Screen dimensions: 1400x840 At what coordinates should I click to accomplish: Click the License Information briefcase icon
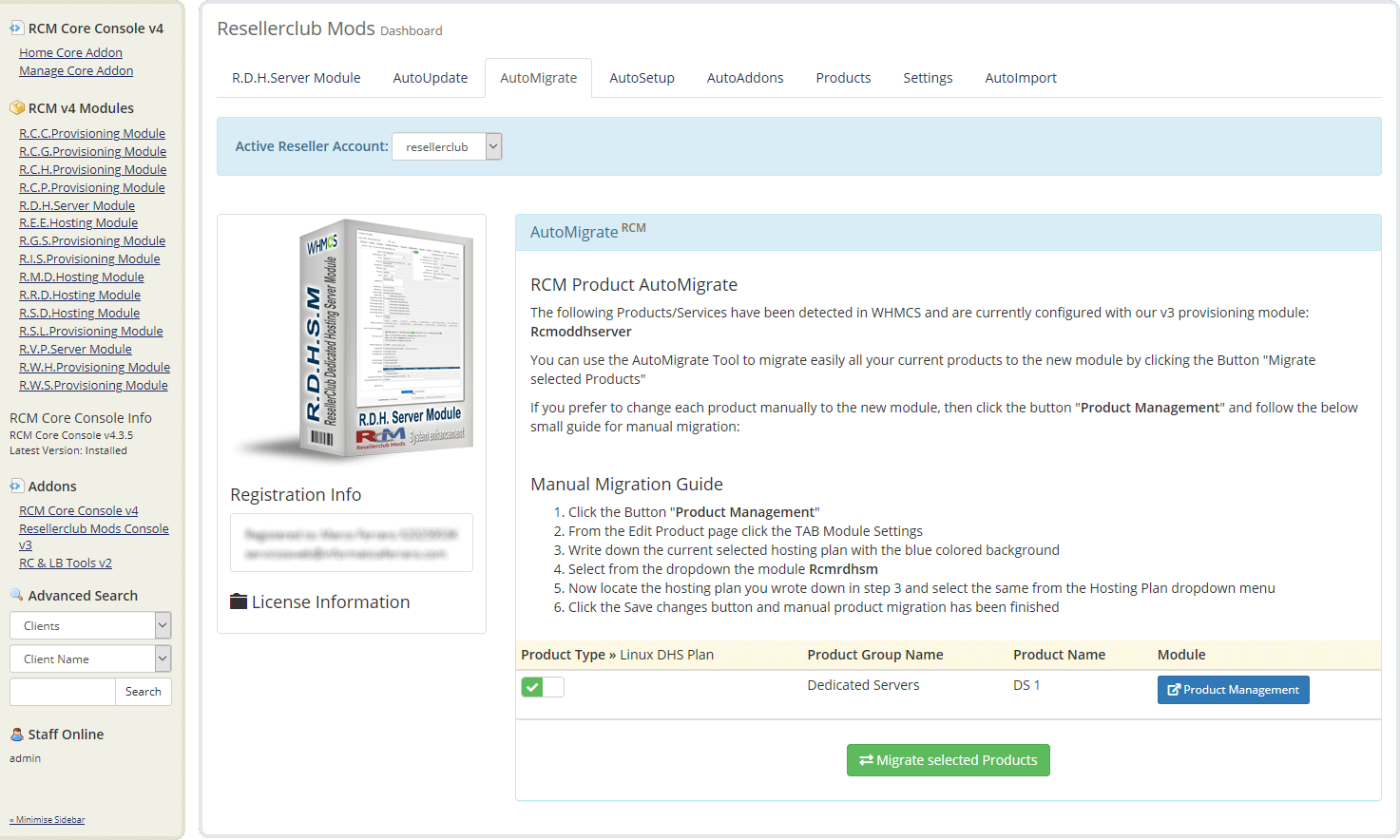pos(239,601)
